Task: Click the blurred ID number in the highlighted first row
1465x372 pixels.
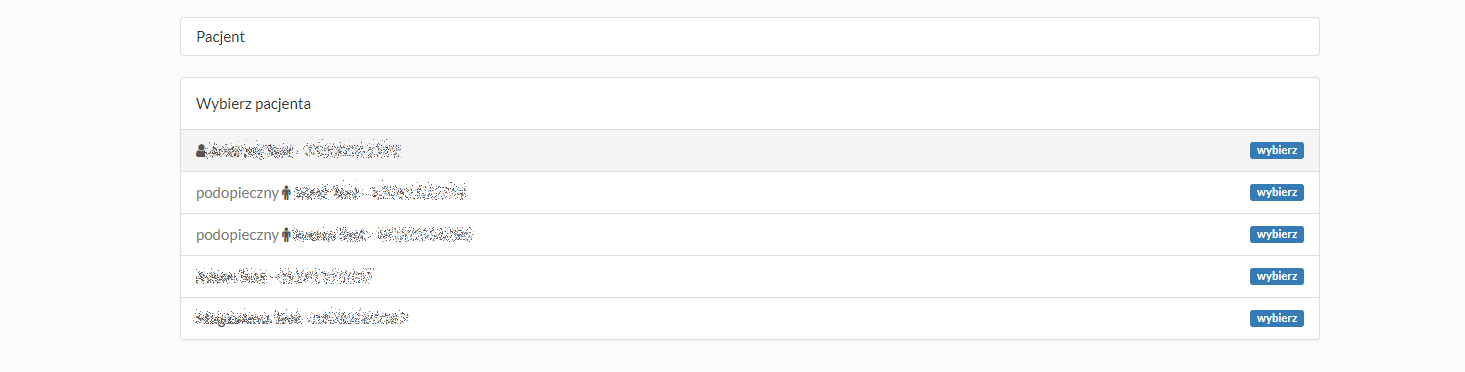Action: 353,151
